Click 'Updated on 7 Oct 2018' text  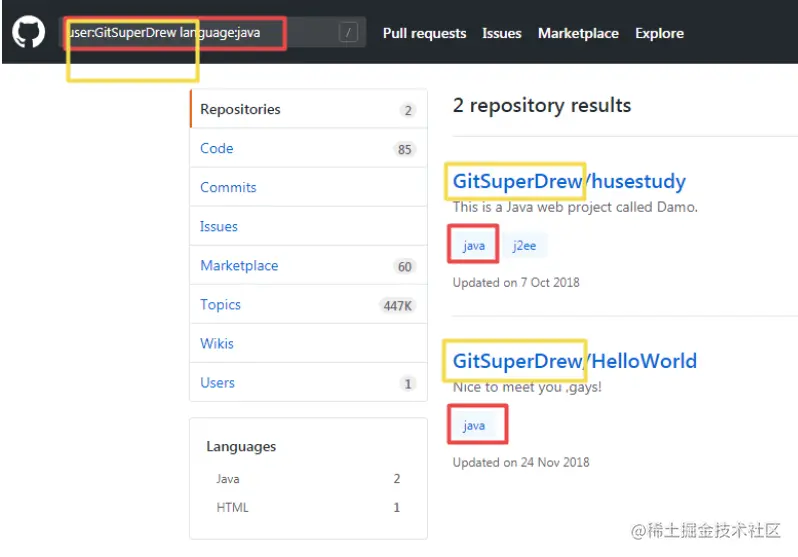click(x=516, y=283)
